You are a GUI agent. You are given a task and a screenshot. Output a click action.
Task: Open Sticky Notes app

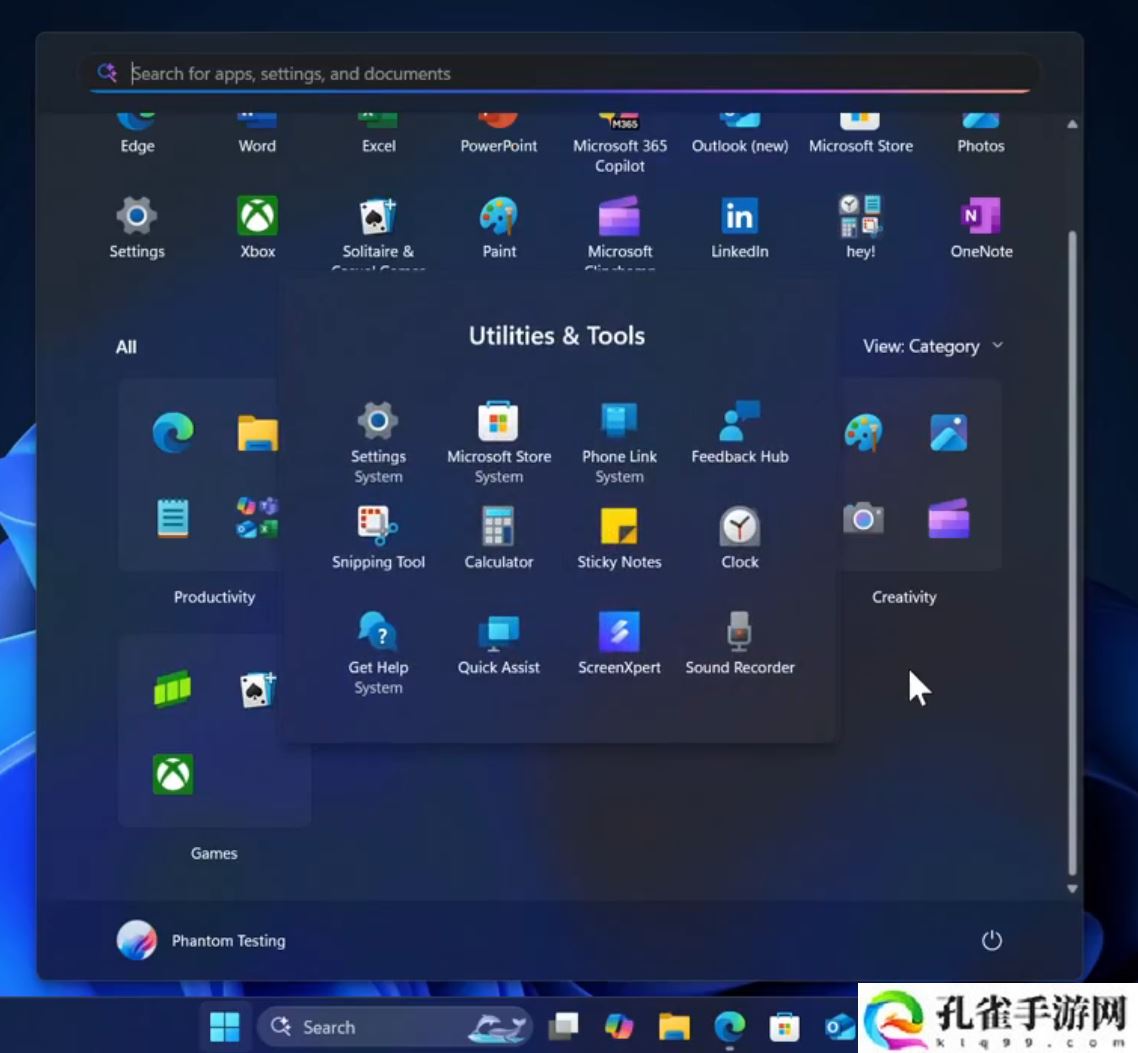[x=619, y=538]
